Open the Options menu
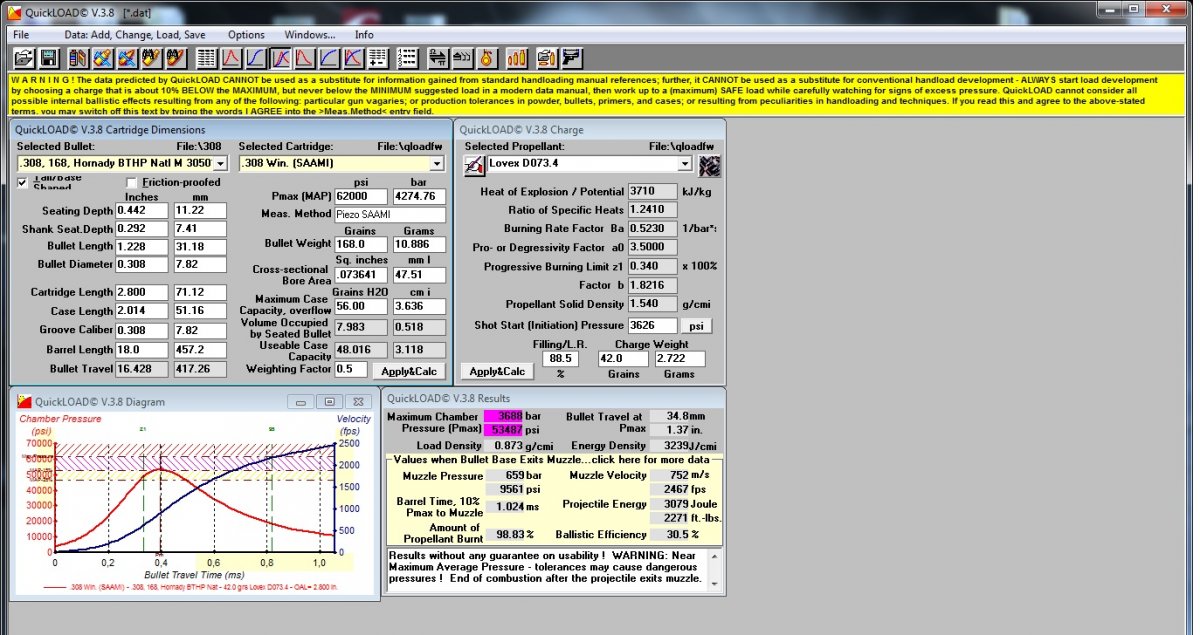The image size is (1200, 635). pyautogui.click(x=246, y=35)
